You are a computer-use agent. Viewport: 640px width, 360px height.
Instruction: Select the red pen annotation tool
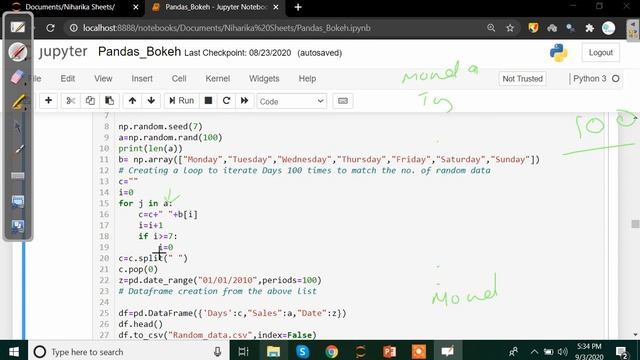point(18,52)
